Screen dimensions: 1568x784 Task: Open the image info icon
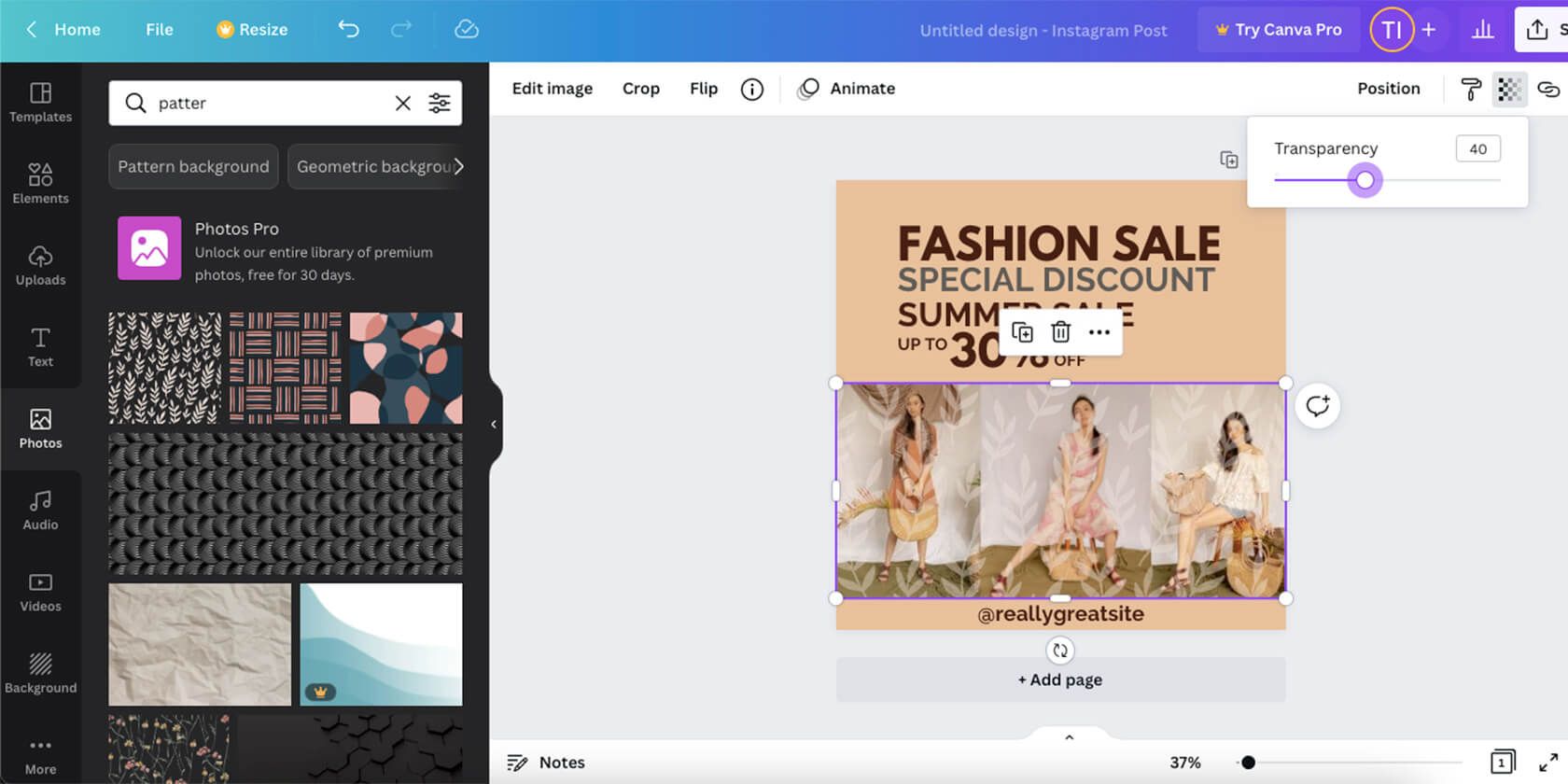[x=752, y=89]
